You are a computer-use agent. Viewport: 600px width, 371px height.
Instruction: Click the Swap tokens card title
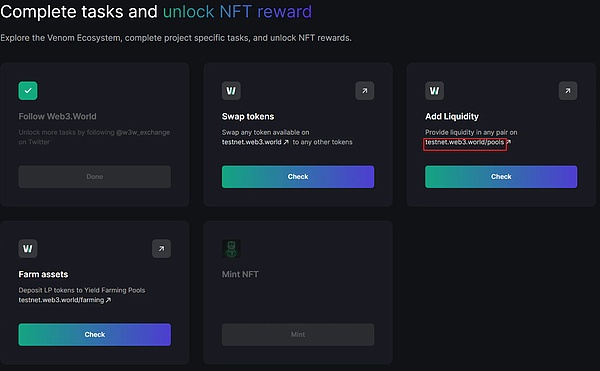[248, 116]
